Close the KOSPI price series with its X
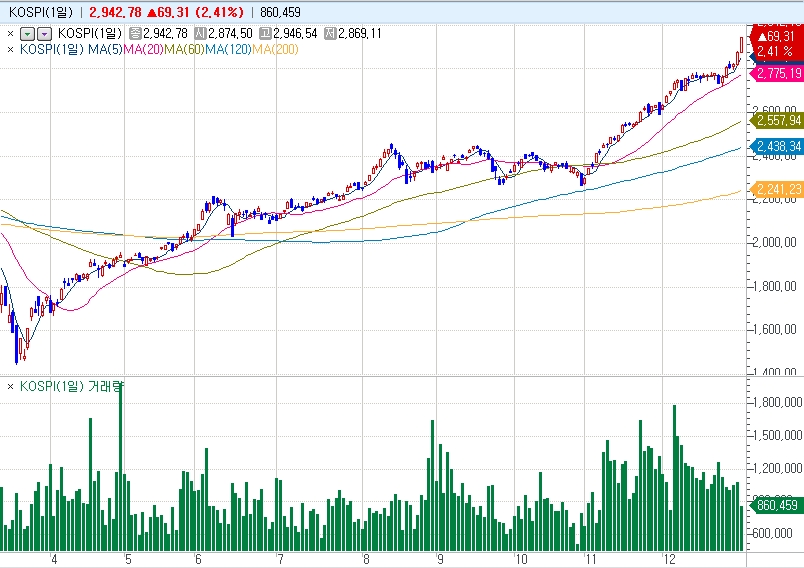This screenshot has width=804, height=568. tap(10, 33)
